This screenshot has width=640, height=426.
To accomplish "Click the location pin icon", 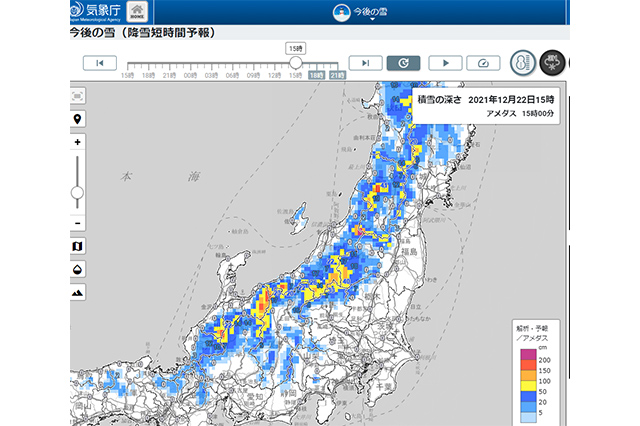I will coord(78,119).
